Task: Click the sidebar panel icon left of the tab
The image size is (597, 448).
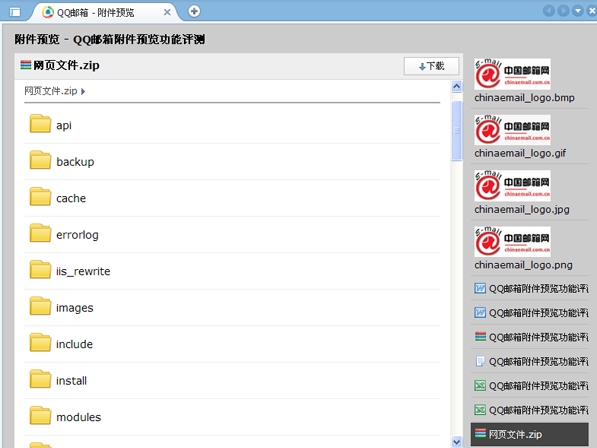Action: [x=15, y=12]
